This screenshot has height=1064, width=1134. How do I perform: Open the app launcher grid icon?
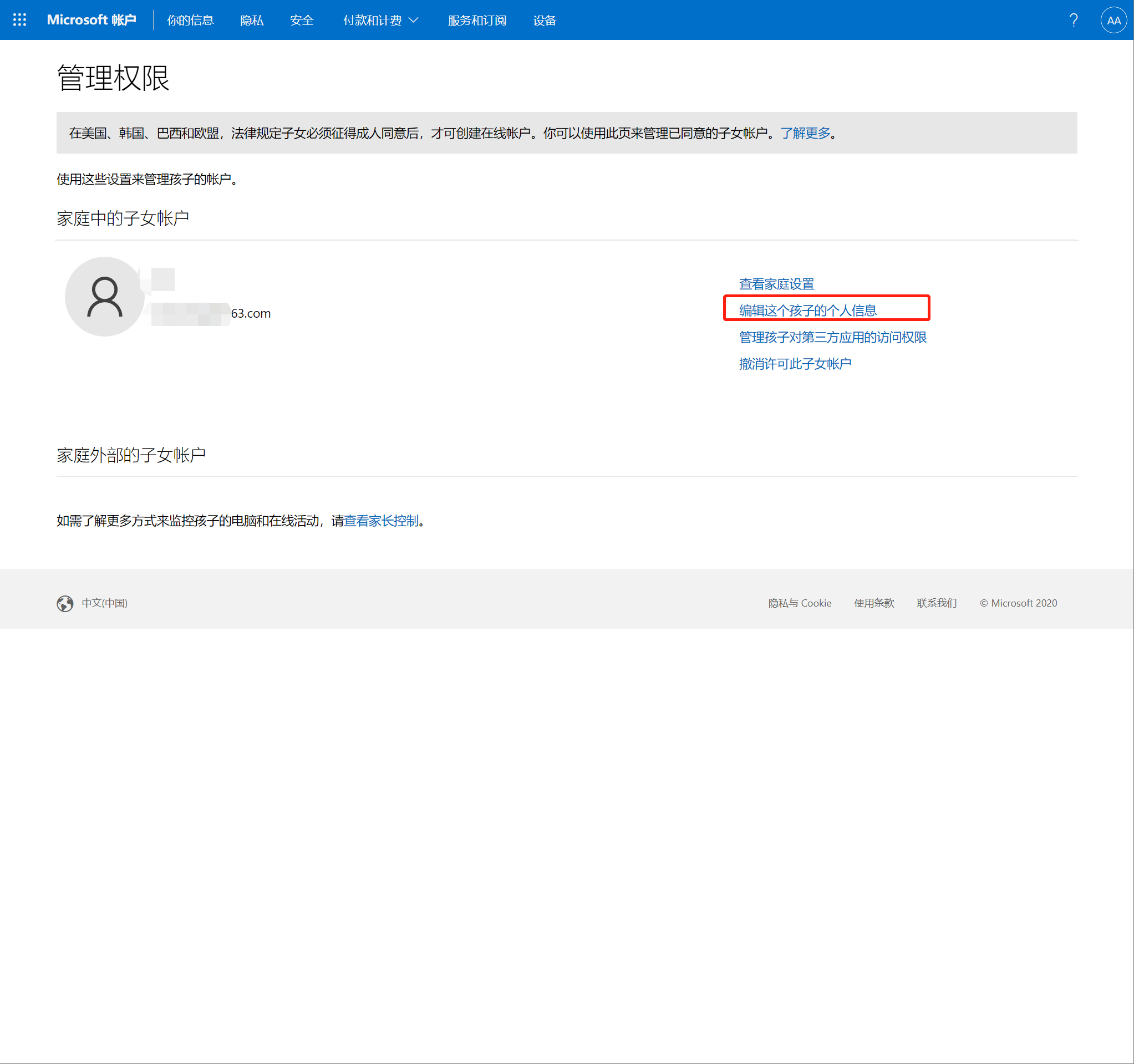[19, 20]
